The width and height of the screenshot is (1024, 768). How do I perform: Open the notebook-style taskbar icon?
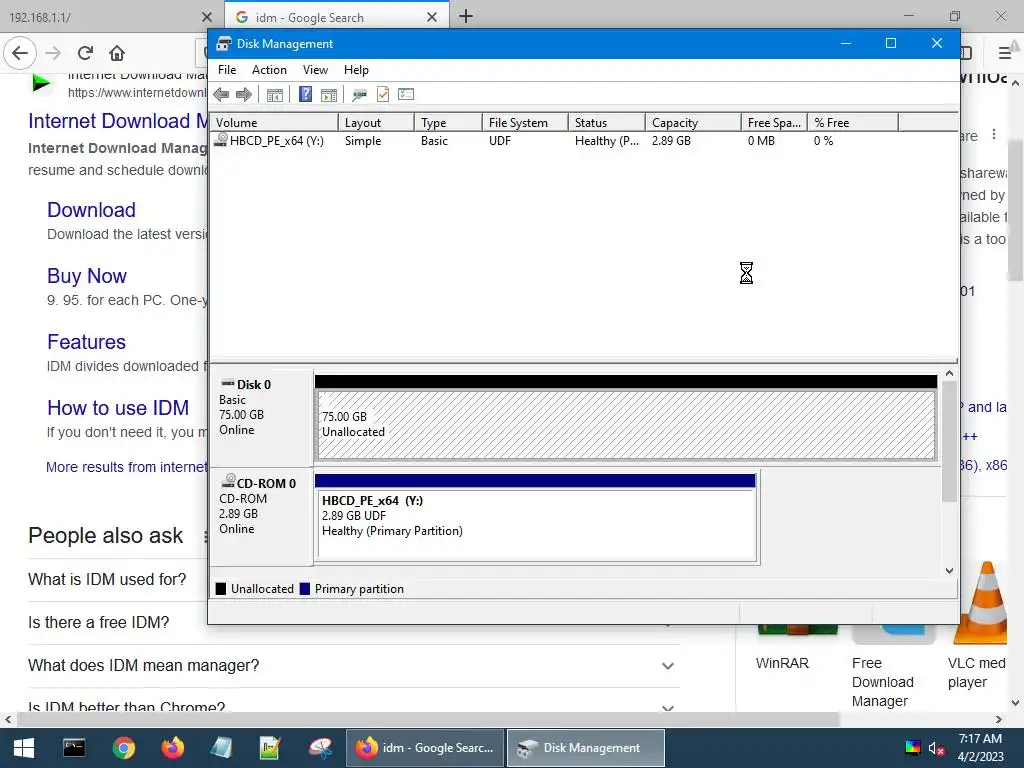[221, 748]
